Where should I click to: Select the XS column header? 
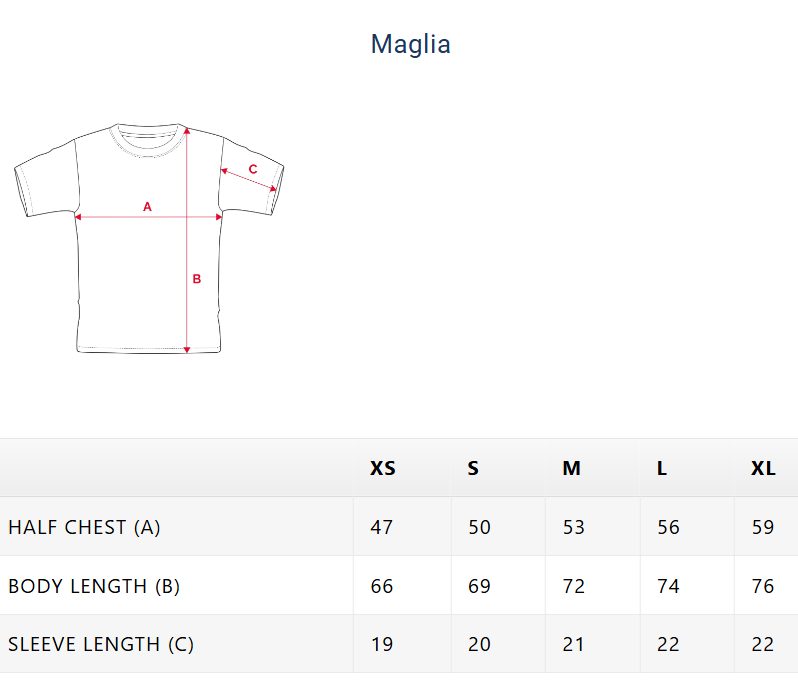383,468
